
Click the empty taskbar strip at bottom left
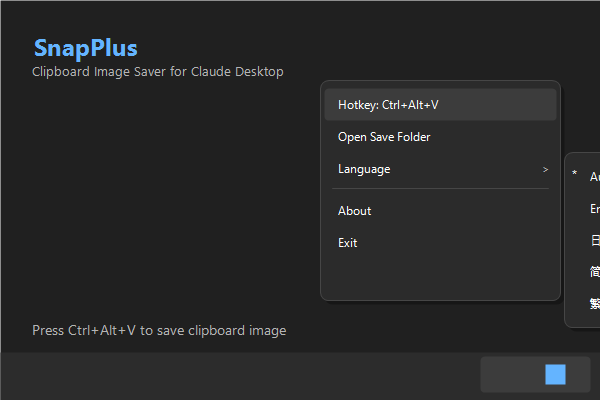tap(200, 376)
